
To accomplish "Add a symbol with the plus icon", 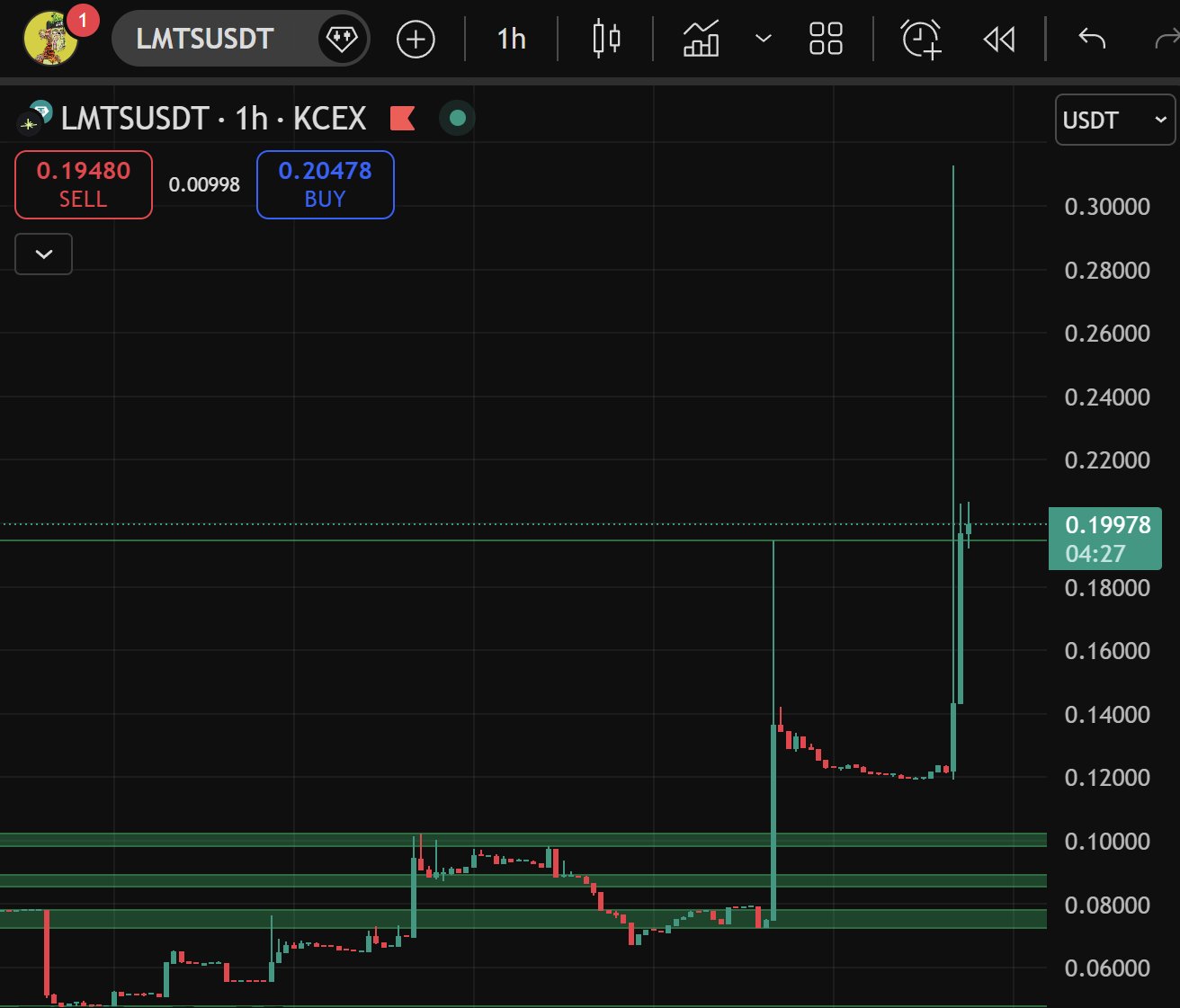I will click(x=416, y=40).
